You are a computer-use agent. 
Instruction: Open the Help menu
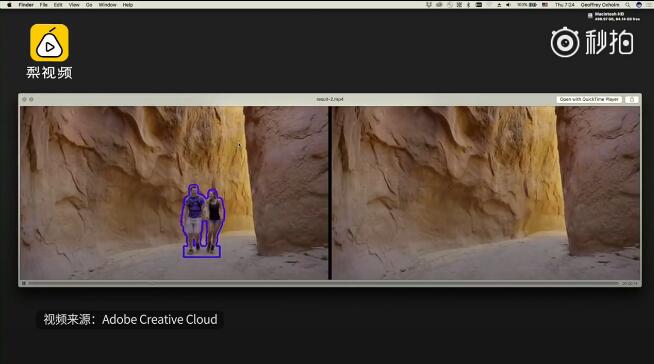tap(128, 5)
